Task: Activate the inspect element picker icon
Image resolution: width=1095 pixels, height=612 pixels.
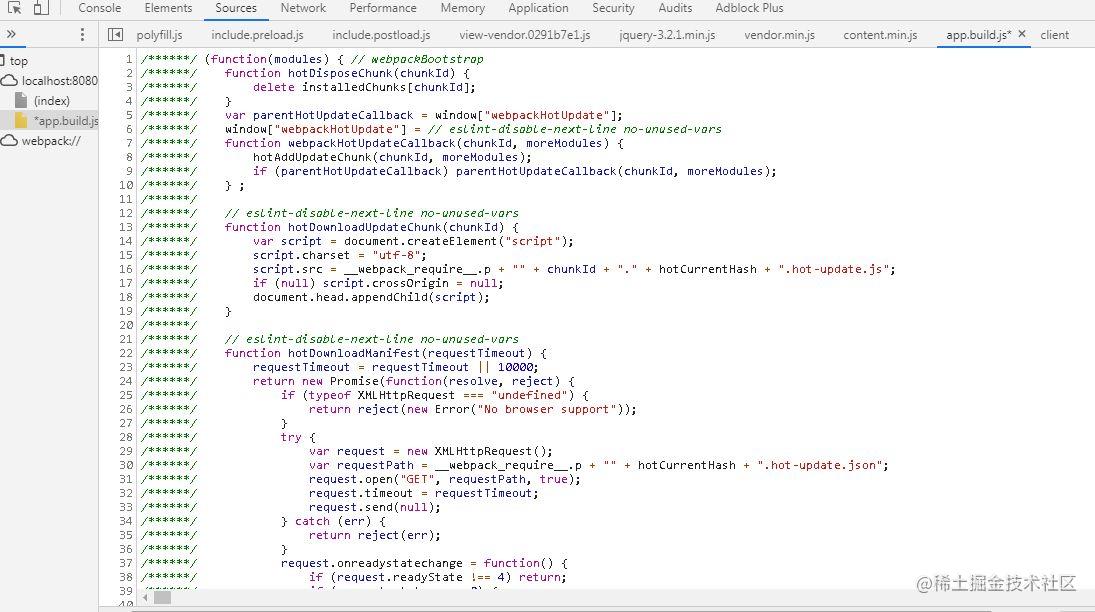Action: point(15,8)
